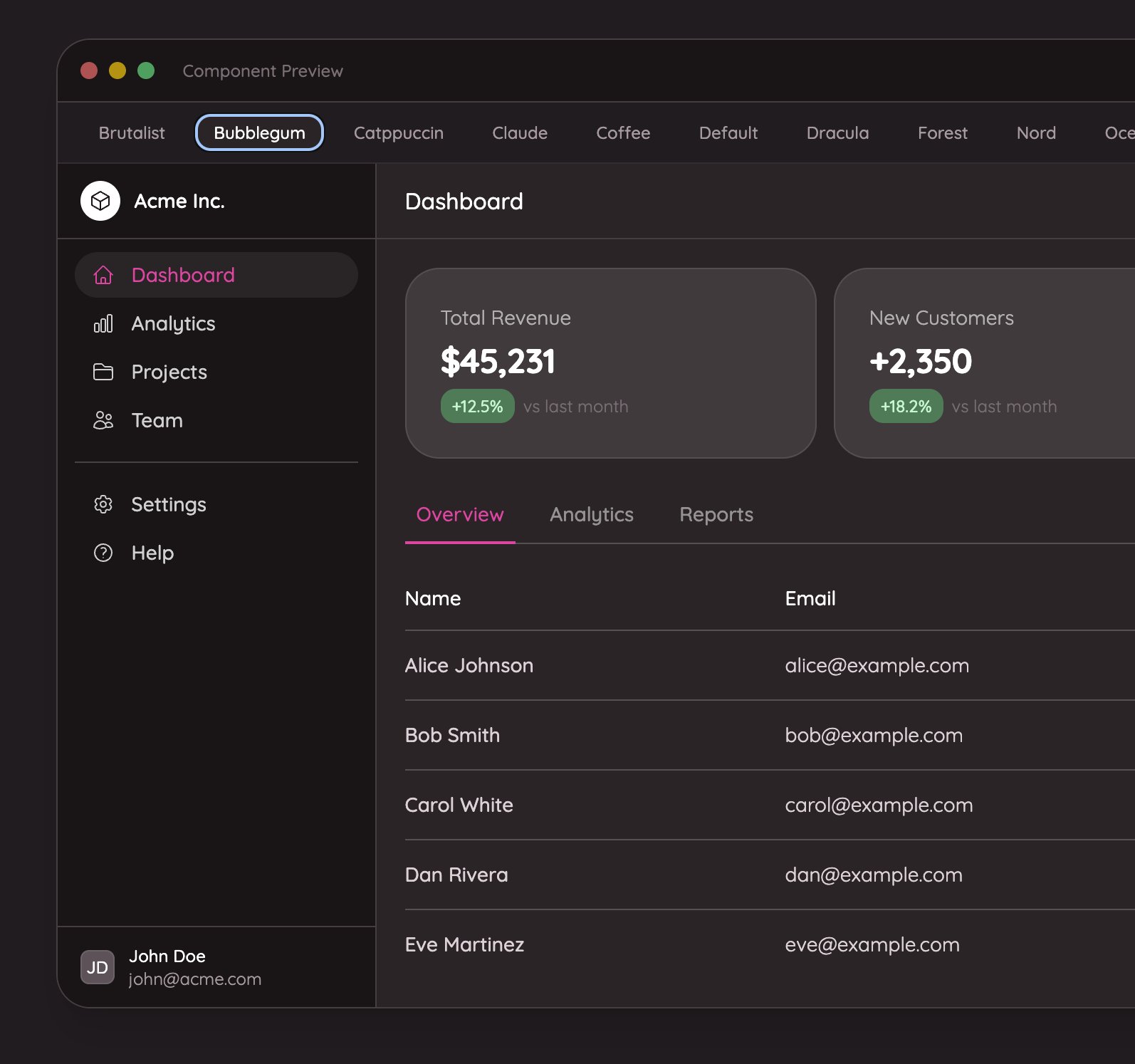Click alice@example.com email cell
1135x1064 pixels.
pyautogui.click(x=877, y=665)
